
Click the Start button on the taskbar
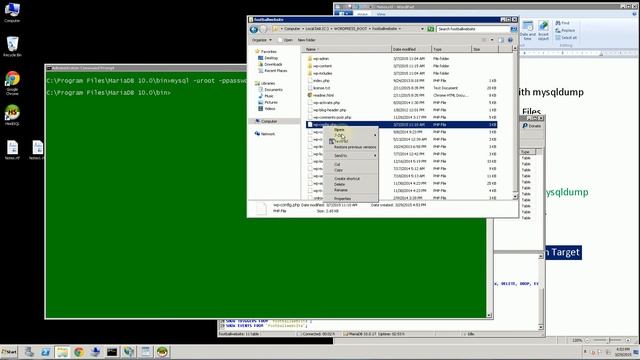click(9, 351)
